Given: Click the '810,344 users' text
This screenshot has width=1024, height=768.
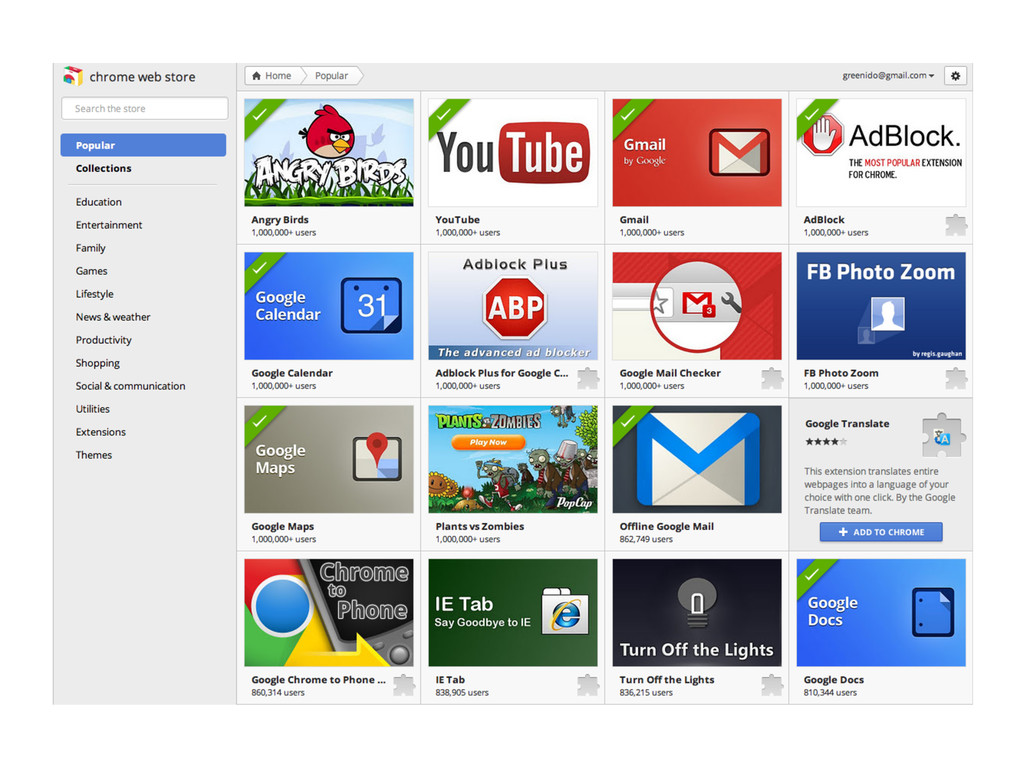Looking at the screenshot, I should pyautogui.click(x=830, y=693).
